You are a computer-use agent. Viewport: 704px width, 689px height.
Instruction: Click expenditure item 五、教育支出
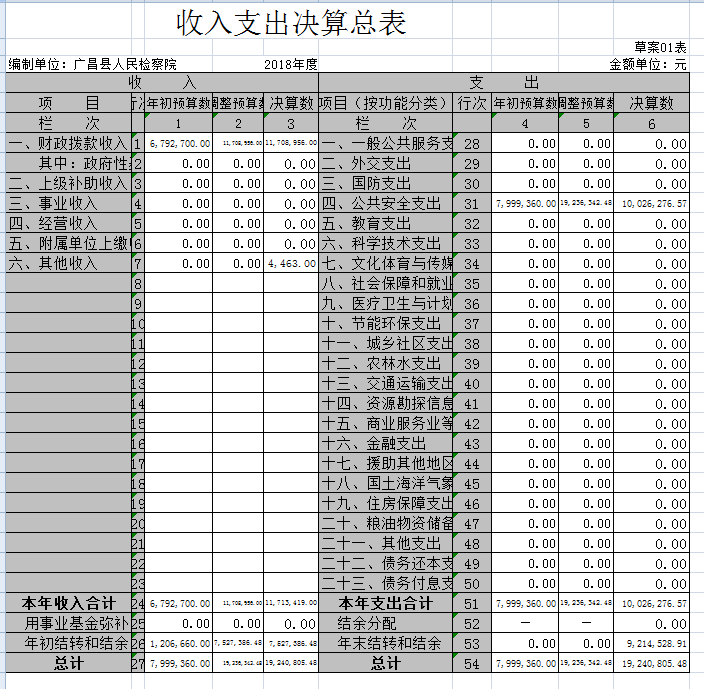coord(386,223)
